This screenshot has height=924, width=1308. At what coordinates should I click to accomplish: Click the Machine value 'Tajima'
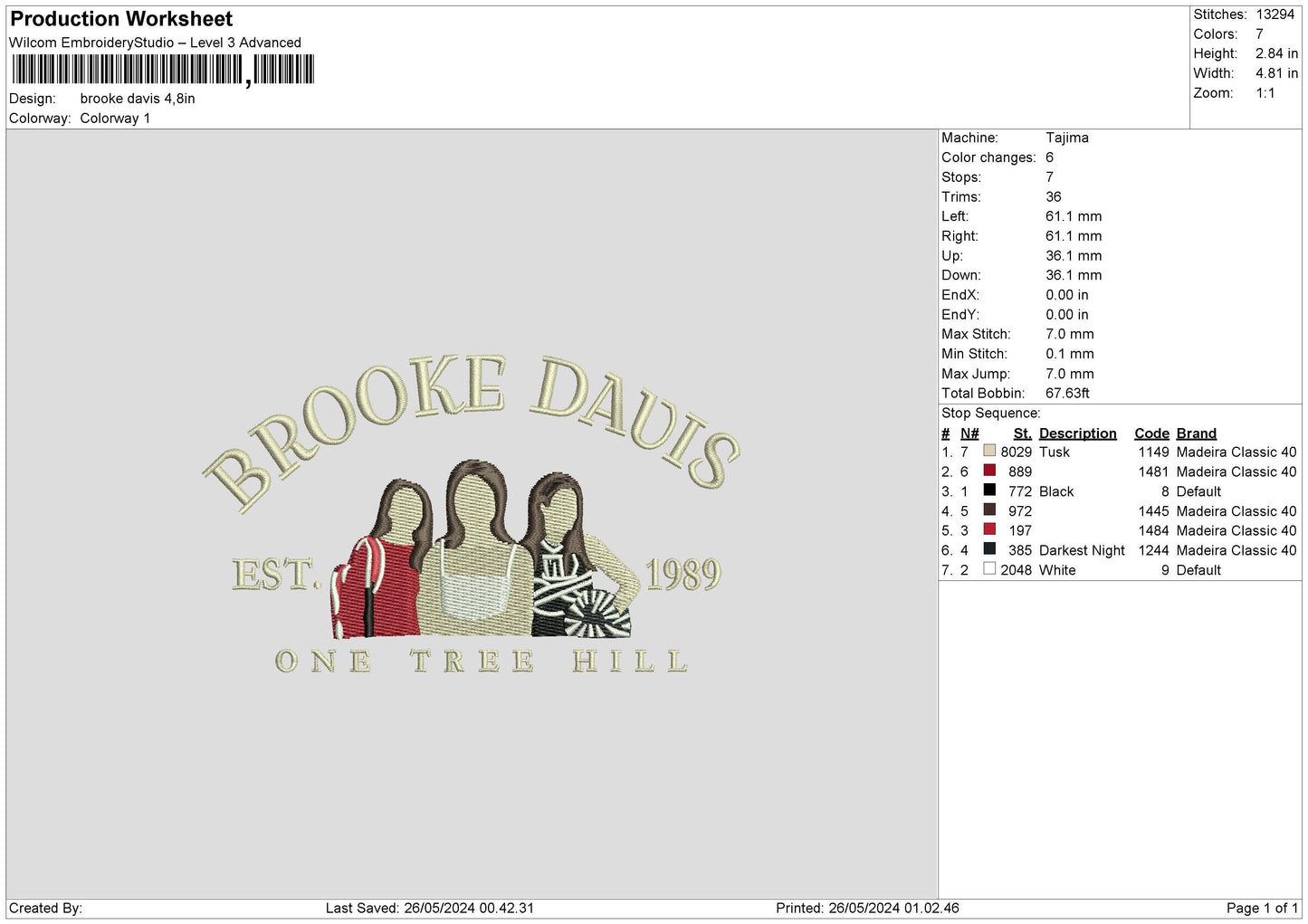point(1067,138)
